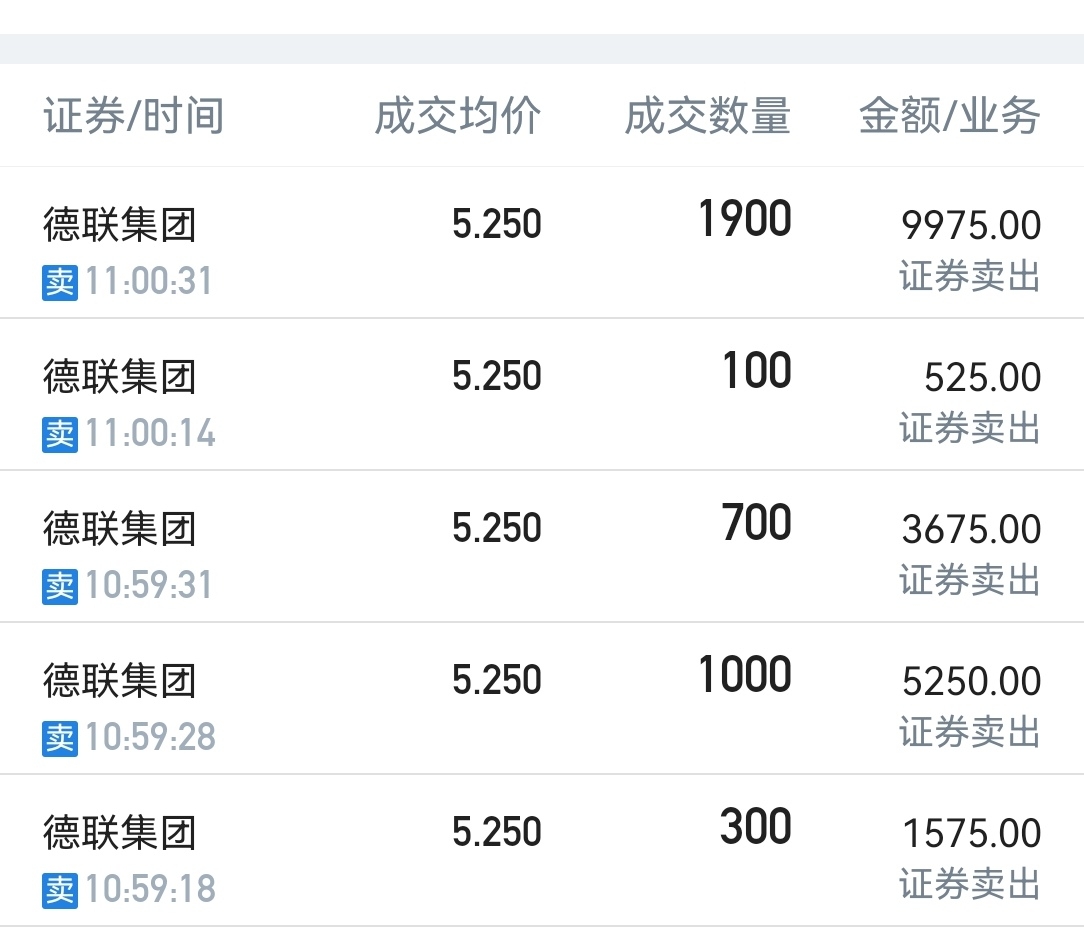Tap the 成交数量 column header

pyautogui.click(x=707, y=117)
